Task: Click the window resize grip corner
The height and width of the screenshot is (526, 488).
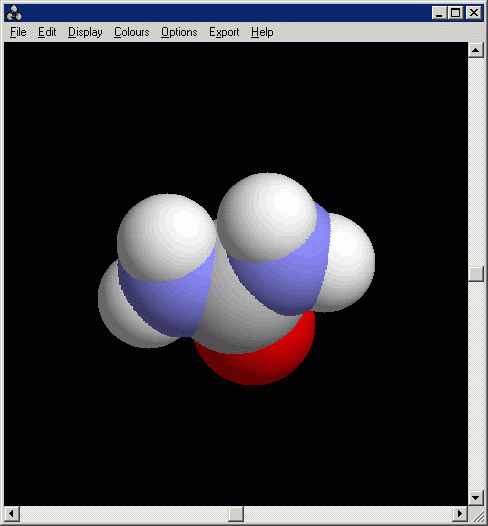Action: tap(476, 514)
